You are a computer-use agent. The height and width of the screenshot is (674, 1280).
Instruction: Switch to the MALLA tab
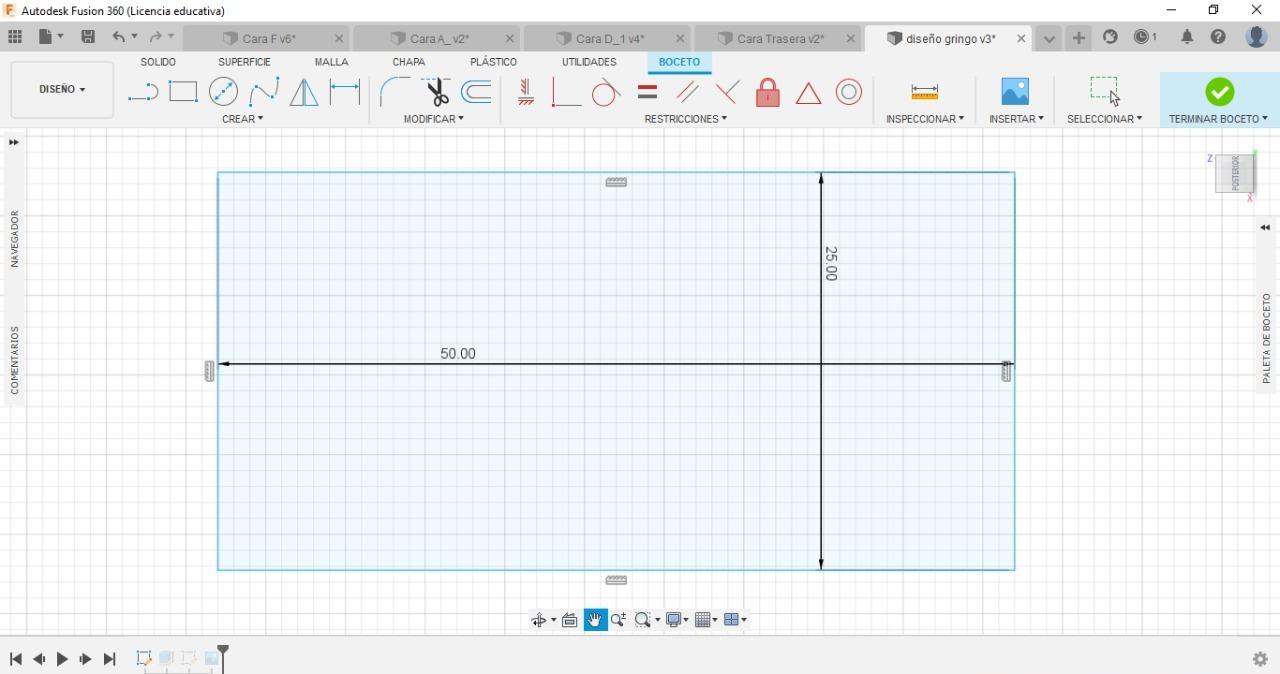331,62
